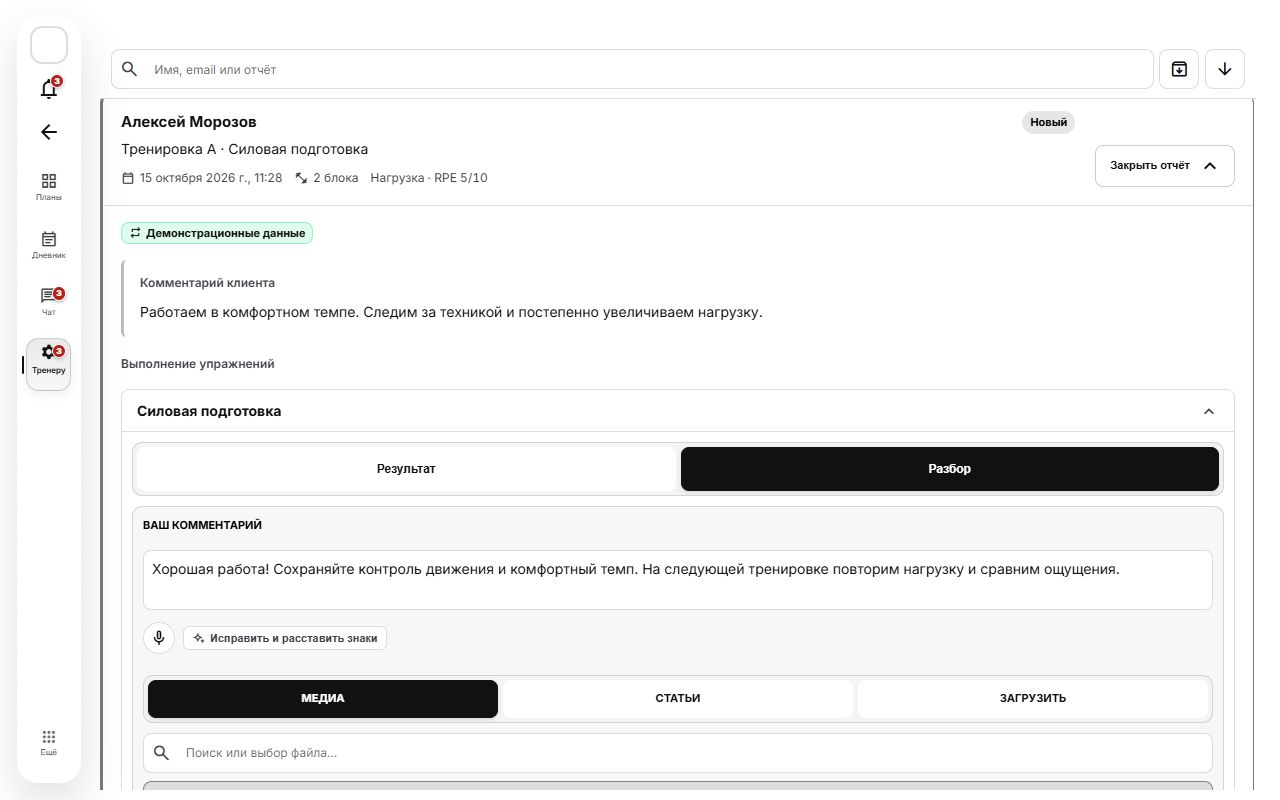Focus the Поиск или выбор файла field
Screen dimensions: 1280x800
(x=678, y=752)
